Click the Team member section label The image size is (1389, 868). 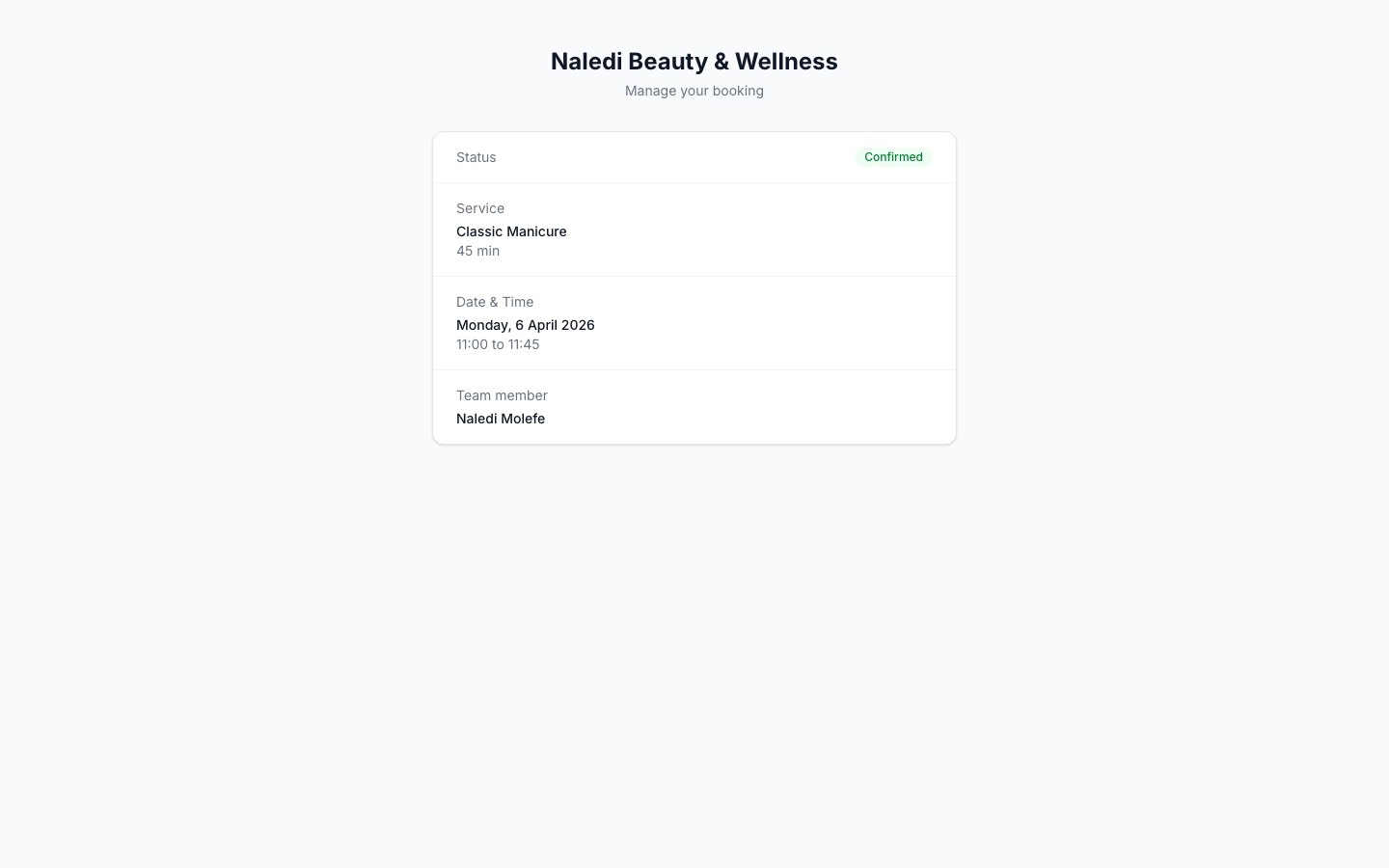click(x=502, y=395)
